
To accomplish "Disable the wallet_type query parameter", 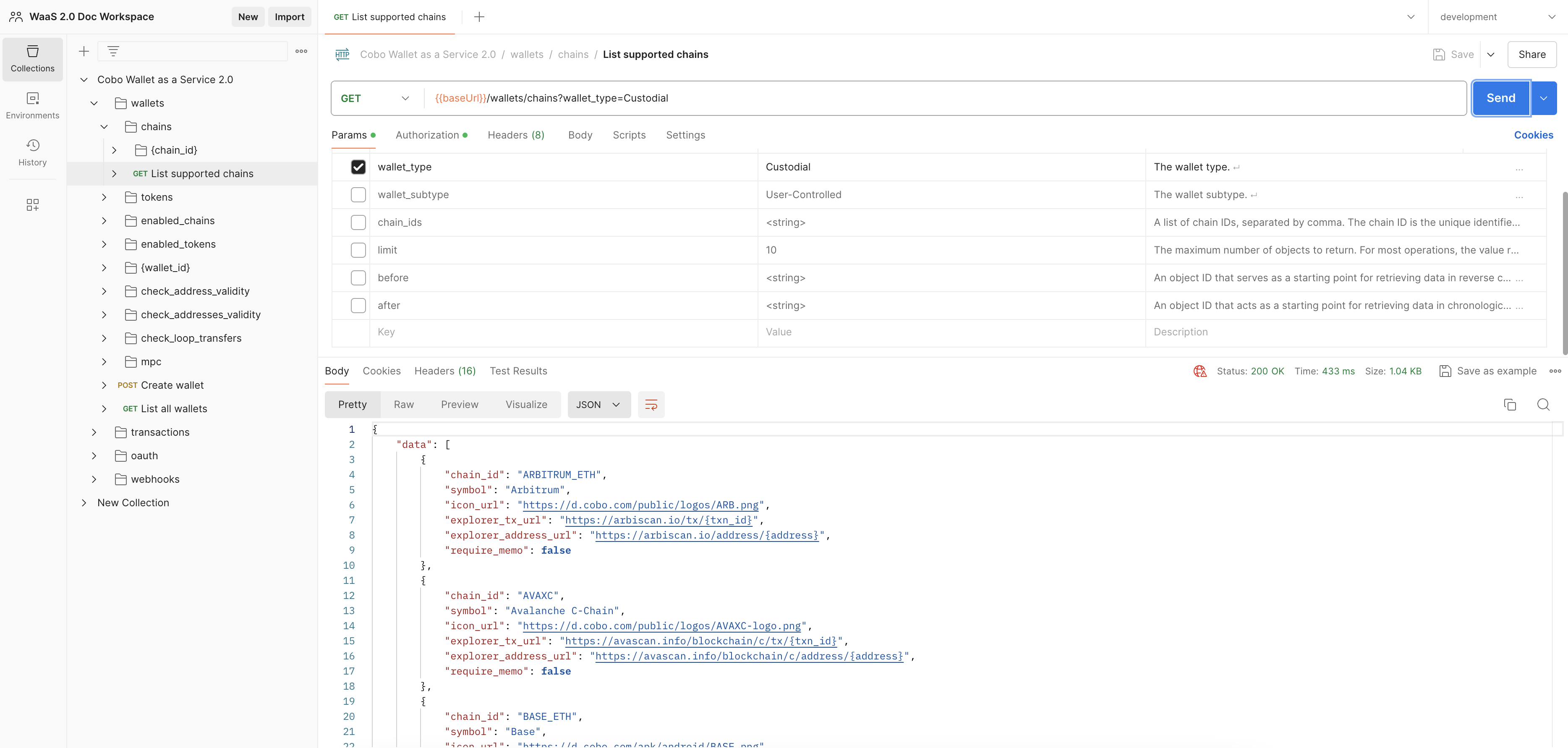I will click(x=358, y=166).
